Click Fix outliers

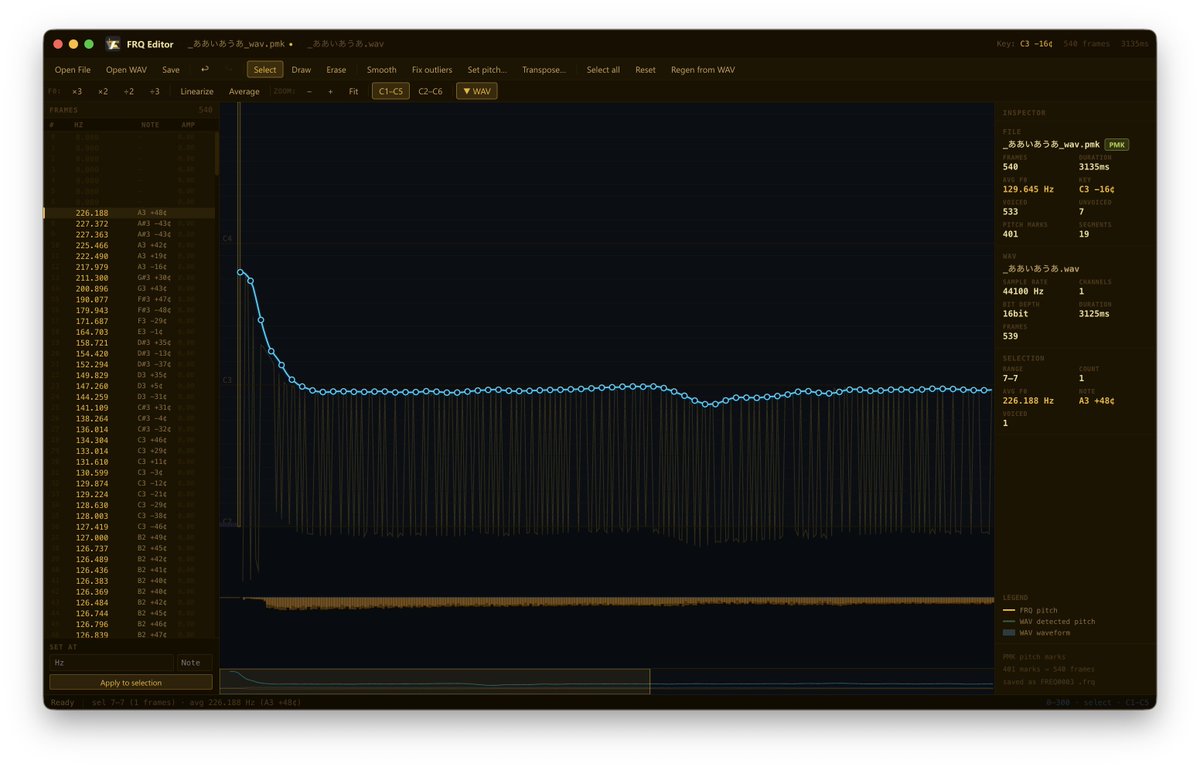point(432,70)
